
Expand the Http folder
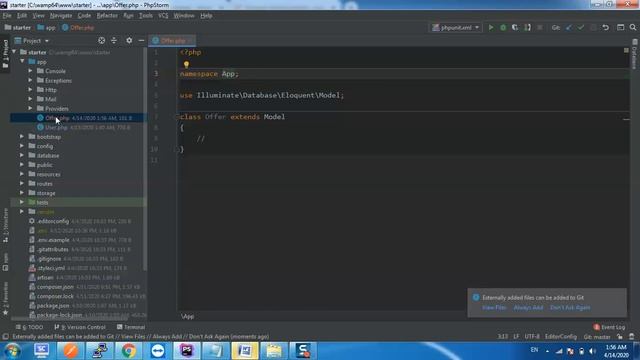point(30,90)
